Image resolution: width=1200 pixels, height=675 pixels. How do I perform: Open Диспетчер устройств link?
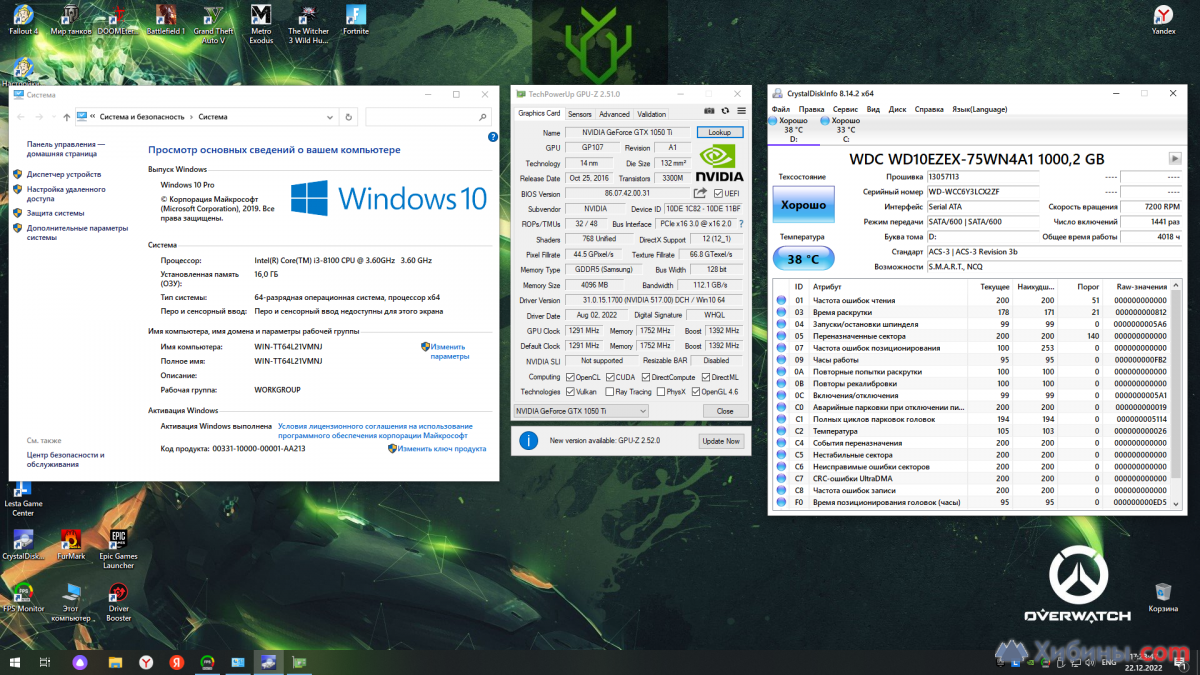pos(62,173)
